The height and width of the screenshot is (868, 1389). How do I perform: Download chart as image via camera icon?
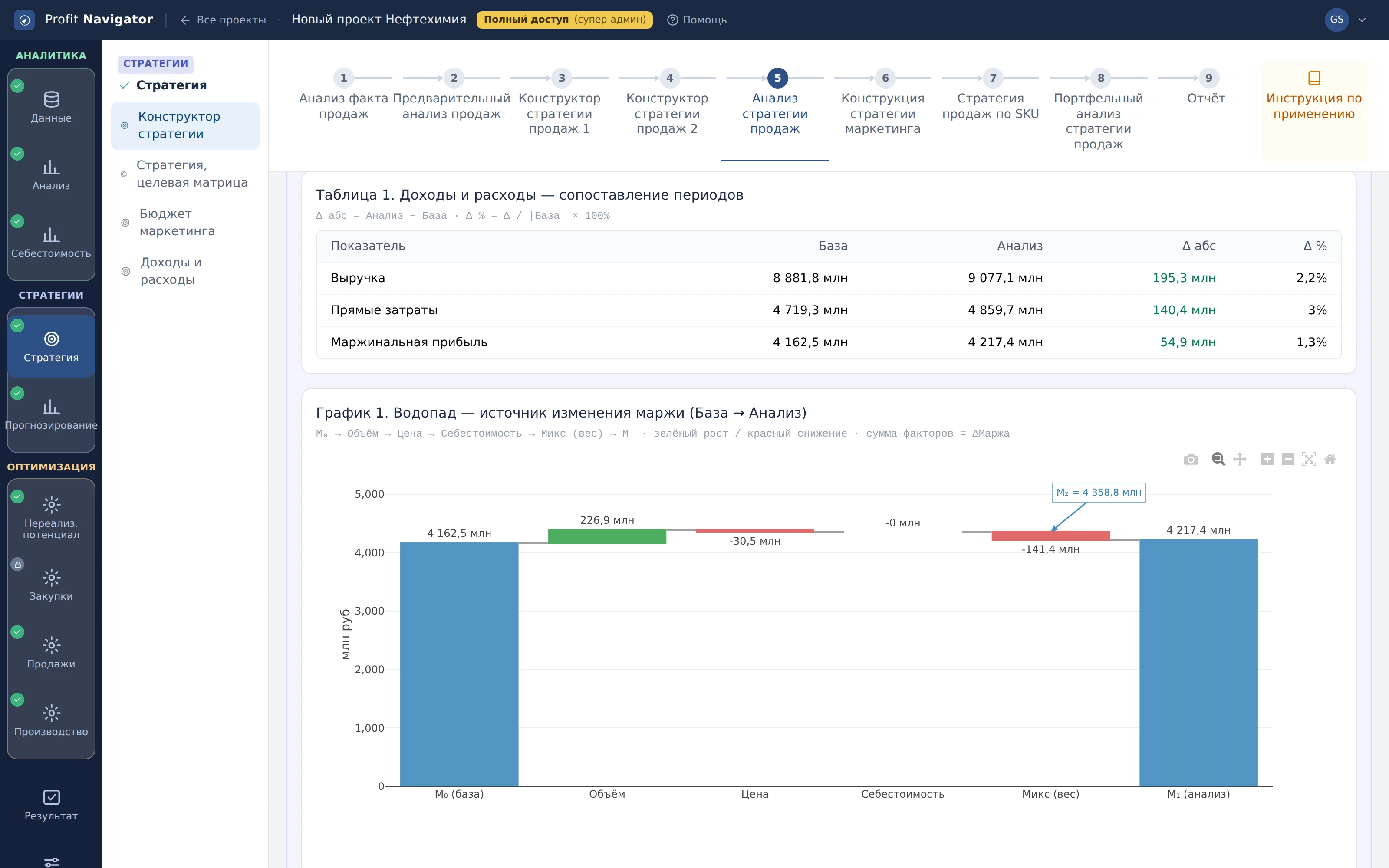1191,459
